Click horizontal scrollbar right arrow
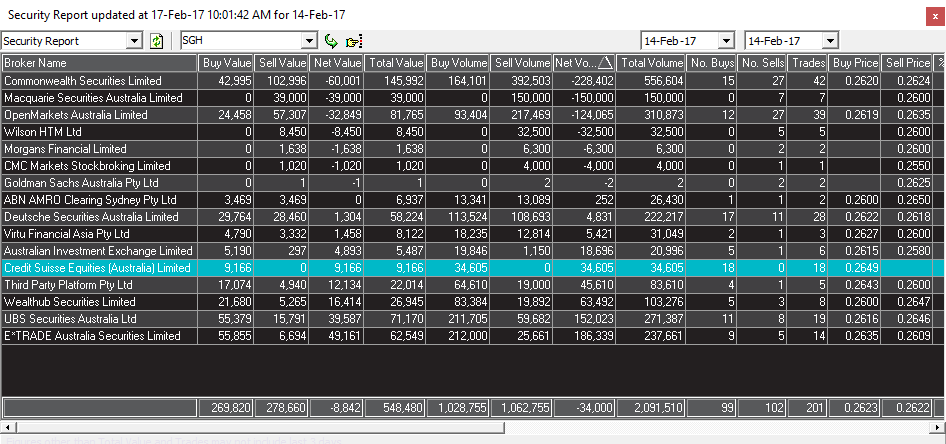This screenshot has width=946, height=444. (939, 428)
